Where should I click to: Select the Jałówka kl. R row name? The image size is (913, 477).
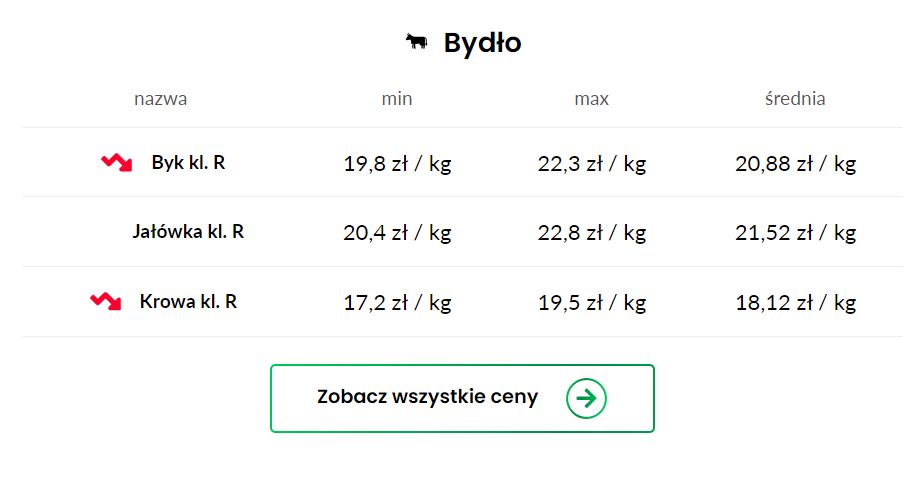(x=188, y=232)
